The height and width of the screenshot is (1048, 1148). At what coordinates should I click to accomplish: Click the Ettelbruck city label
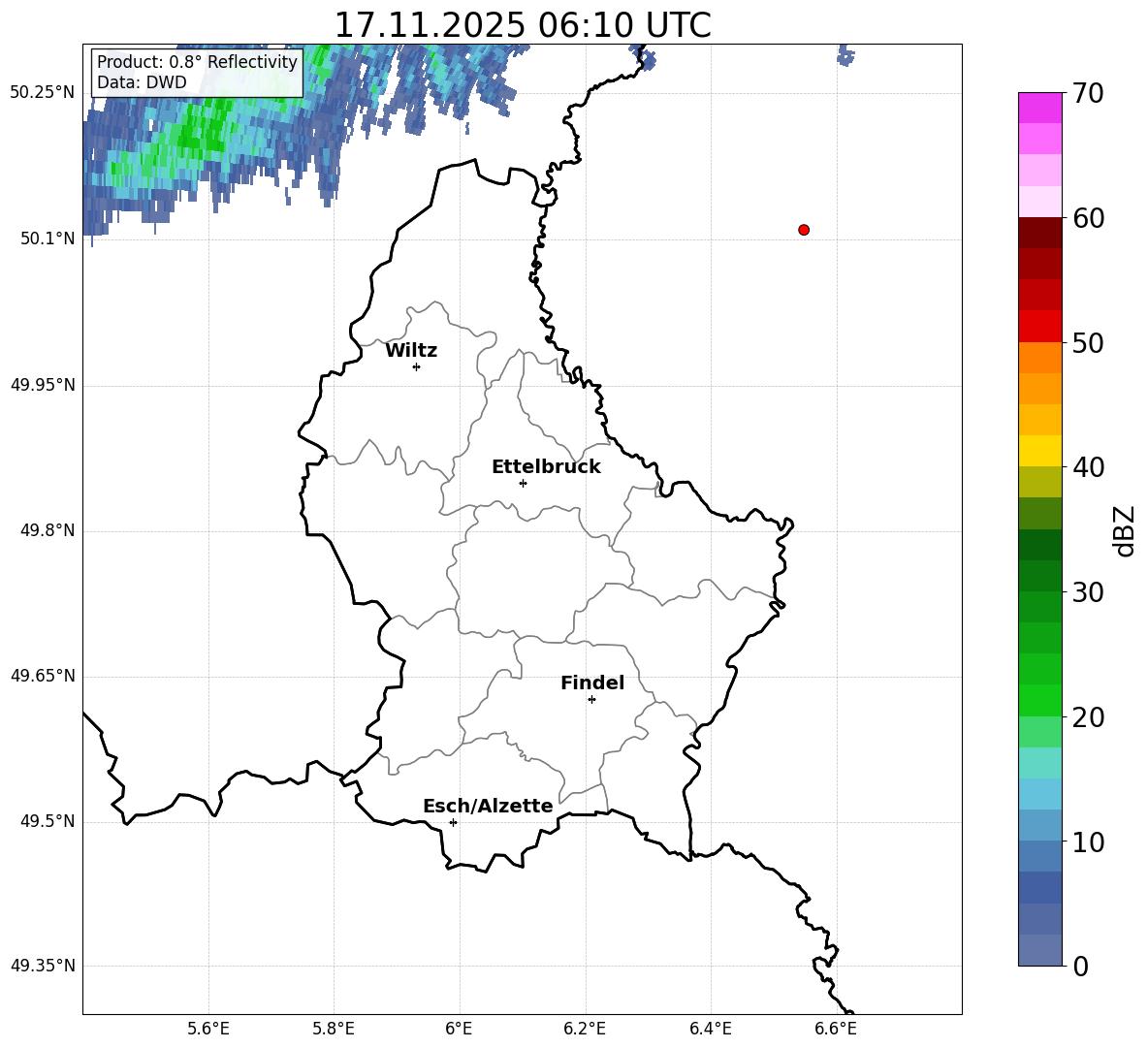pos(546,467)
